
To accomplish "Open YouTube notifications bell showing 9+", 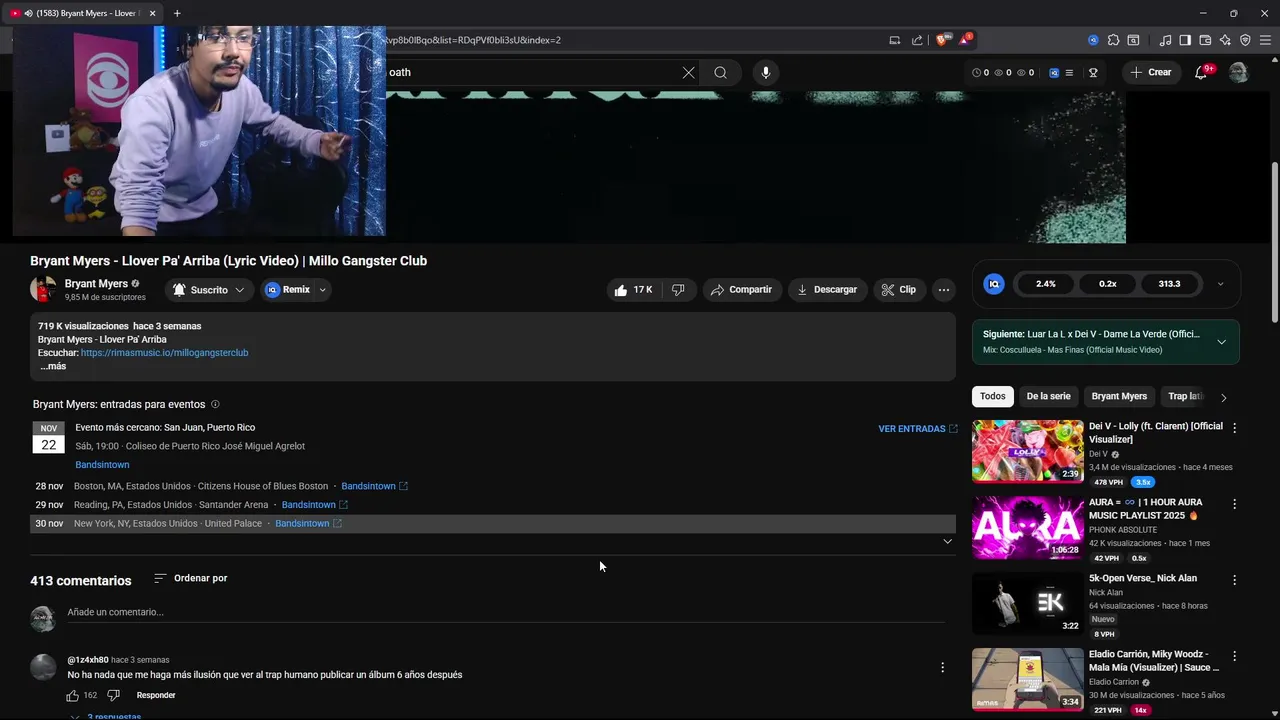I will (x=1202, y=72).
